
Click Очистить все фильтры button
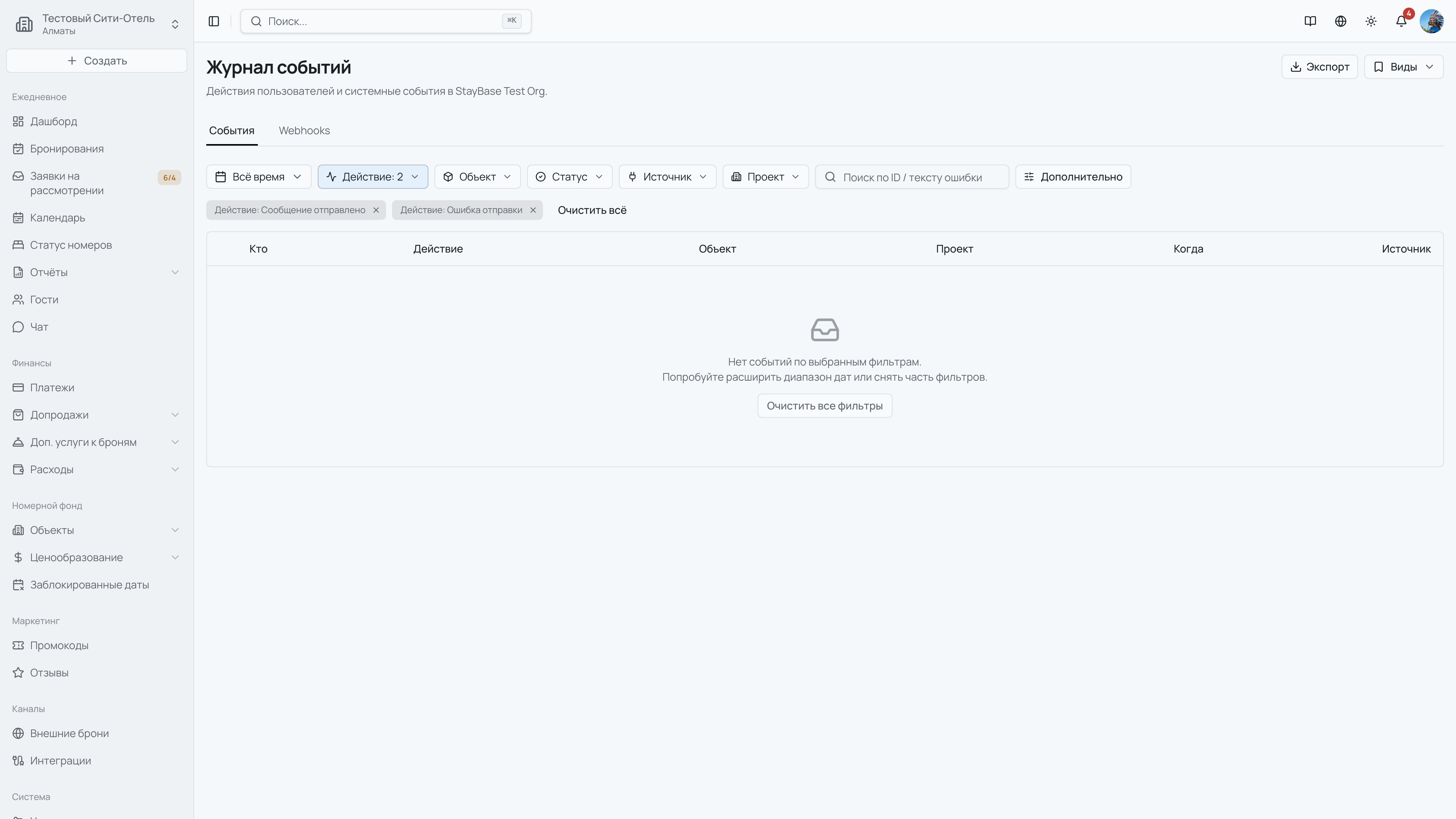(x=825, y=406)
